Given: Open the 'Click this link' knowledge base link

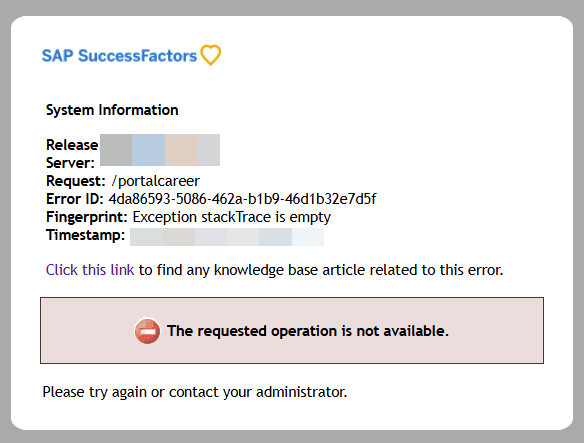Looking at the screenshot, I should [90, 270].
